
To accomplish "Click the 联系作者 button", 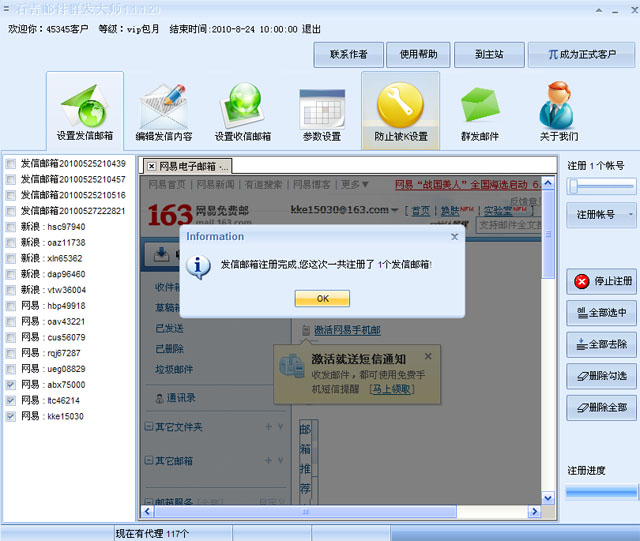I will pyautogui.click(x=349, y=54).
